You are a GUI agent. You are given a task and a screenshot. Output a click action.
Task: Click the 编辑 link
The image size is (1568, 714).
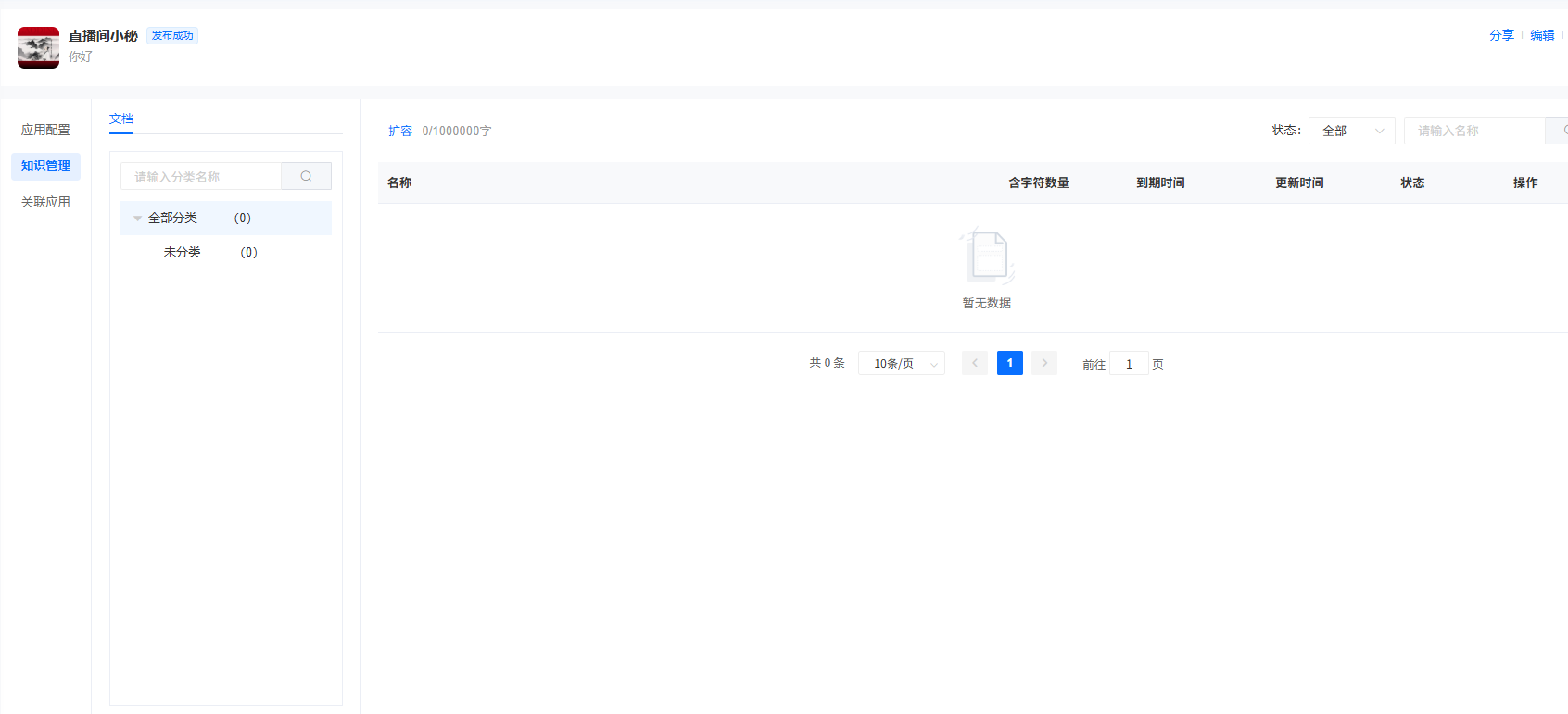[1542, 35]
